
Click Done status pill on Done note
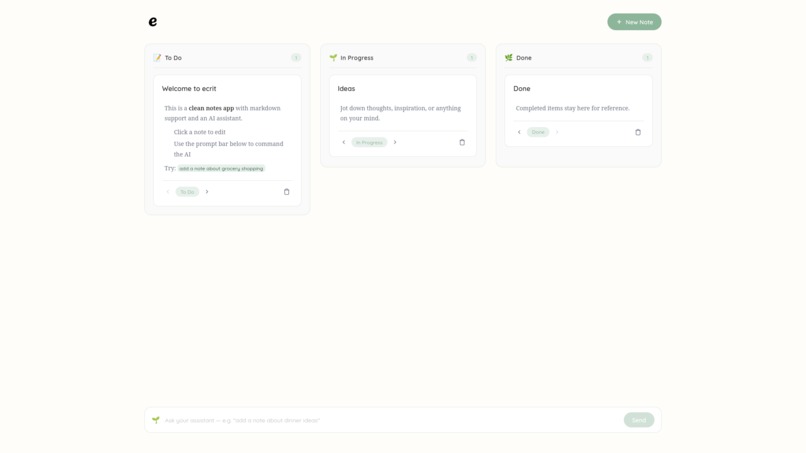[538, 132]
